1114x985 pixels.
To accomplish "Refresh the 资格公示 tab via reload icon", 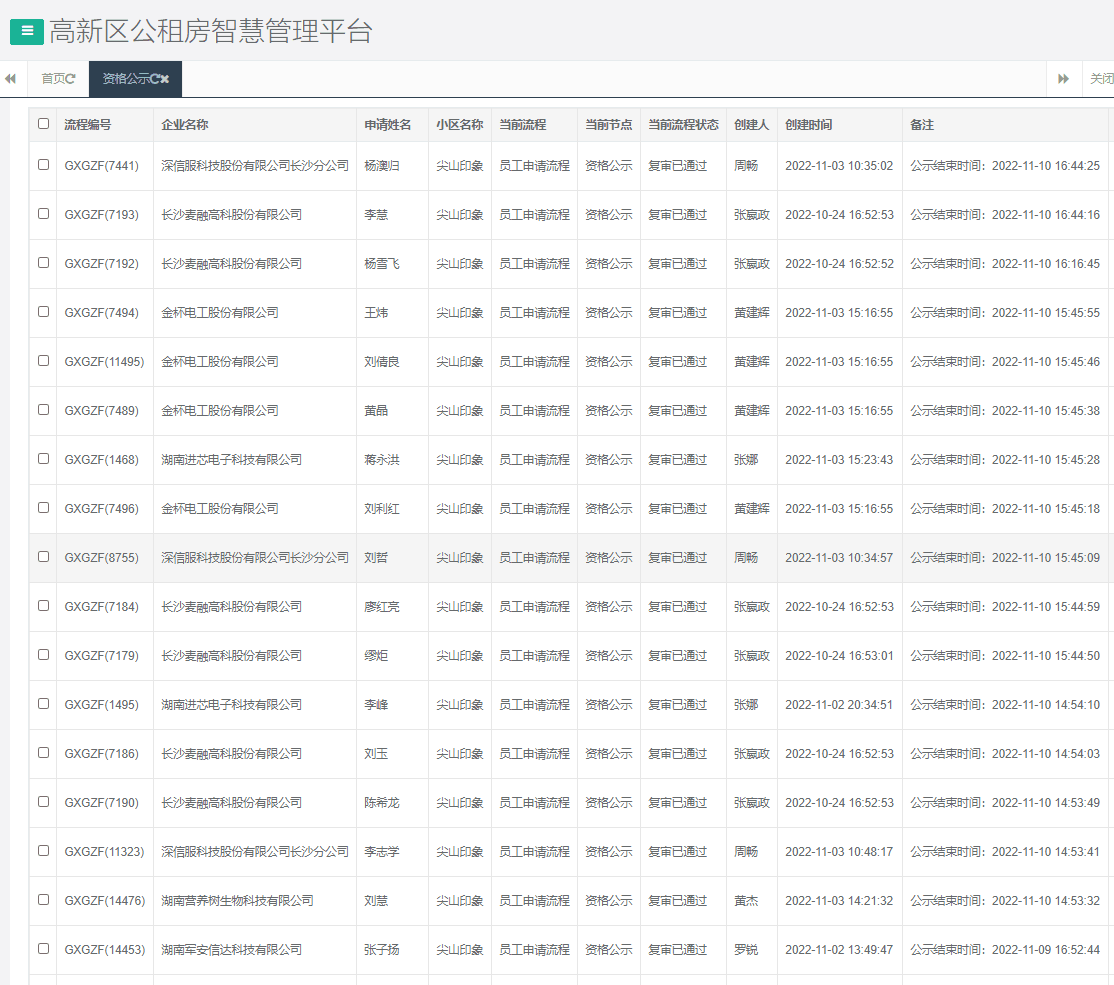I will (155, 79).
